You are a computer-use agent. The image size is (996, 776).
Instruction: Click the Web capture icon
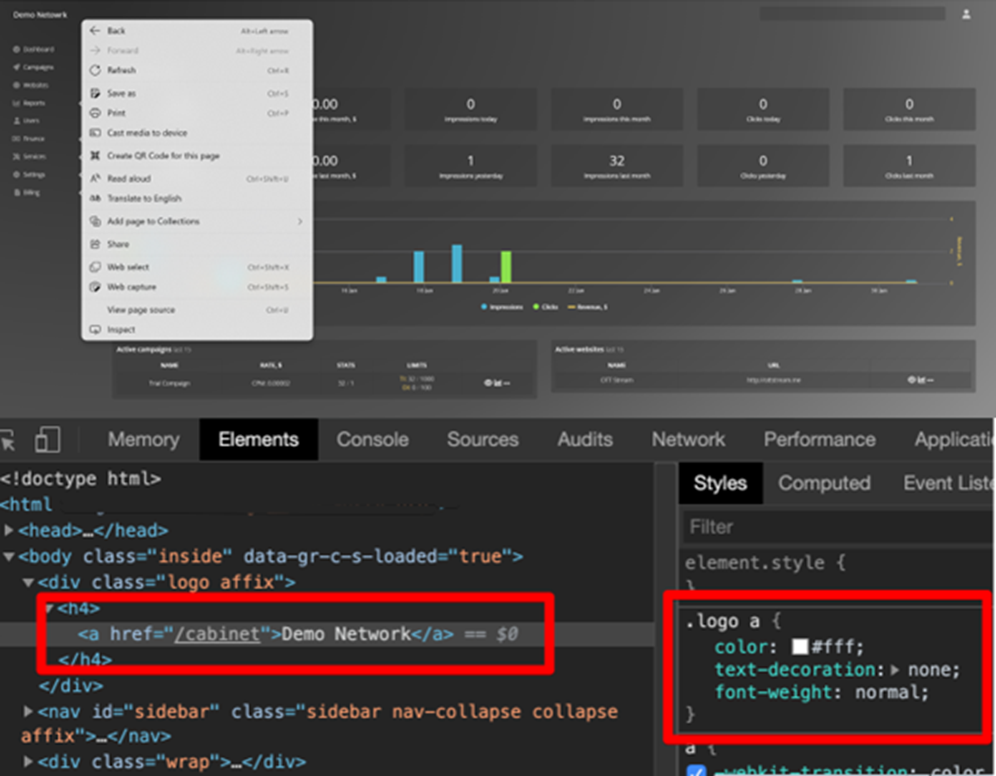pos(95,287)
